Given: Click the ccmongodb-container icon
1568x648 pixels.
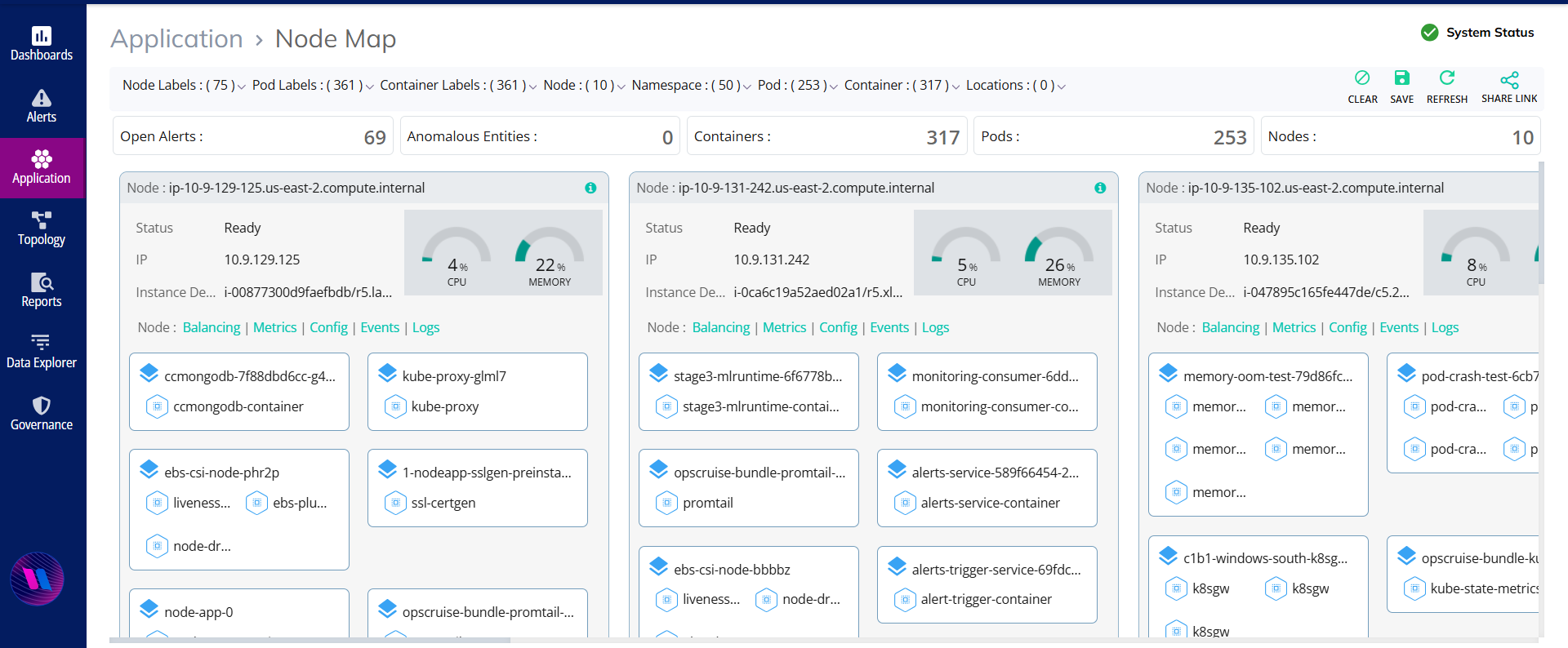Looking at the screenshot, I should (x=157, y=406).
